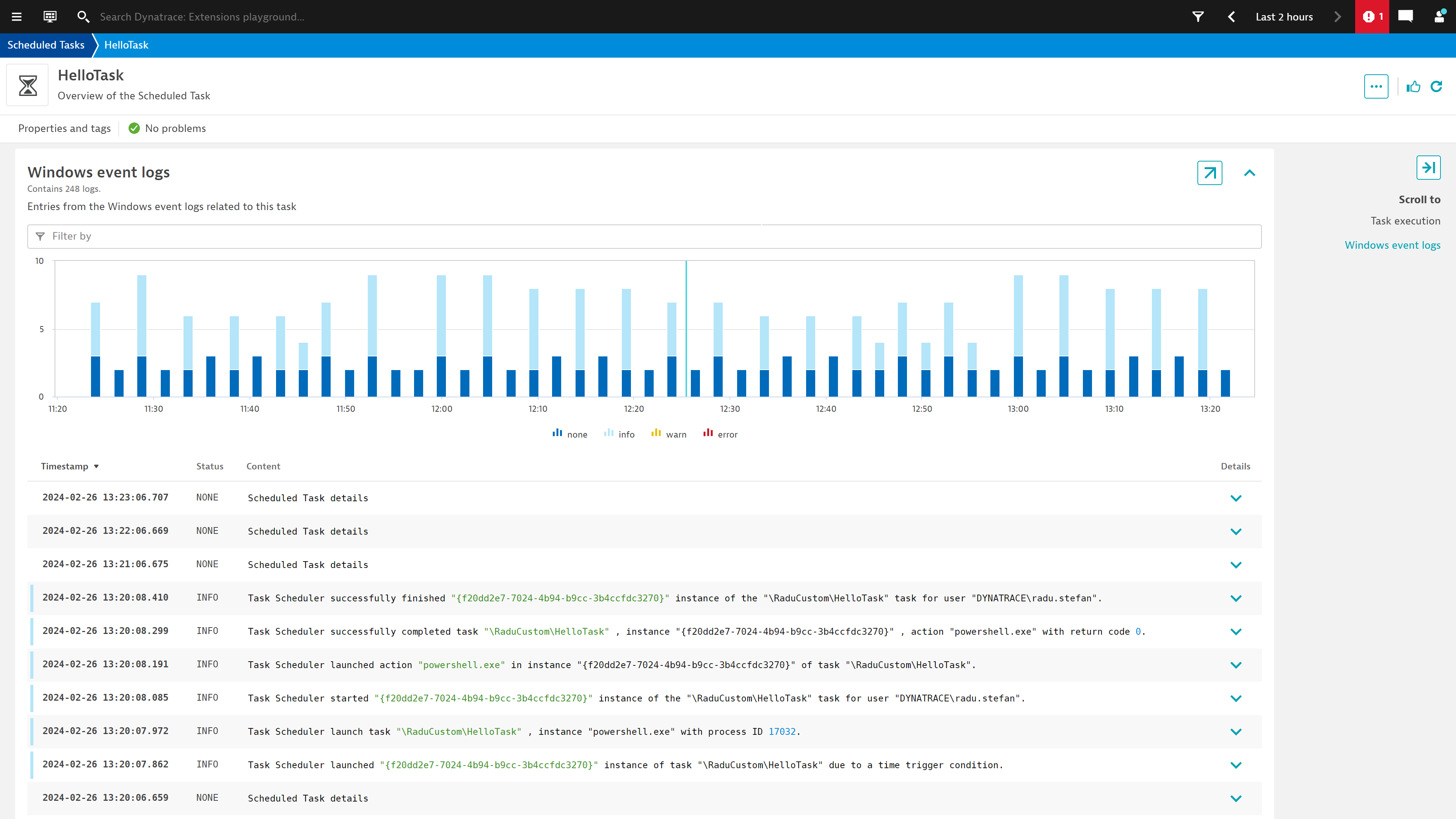This screenshot has height=819, width=1456.
Task: Expand details of 13:21:06.675 log entry
Action: [x=1236, y=565]
